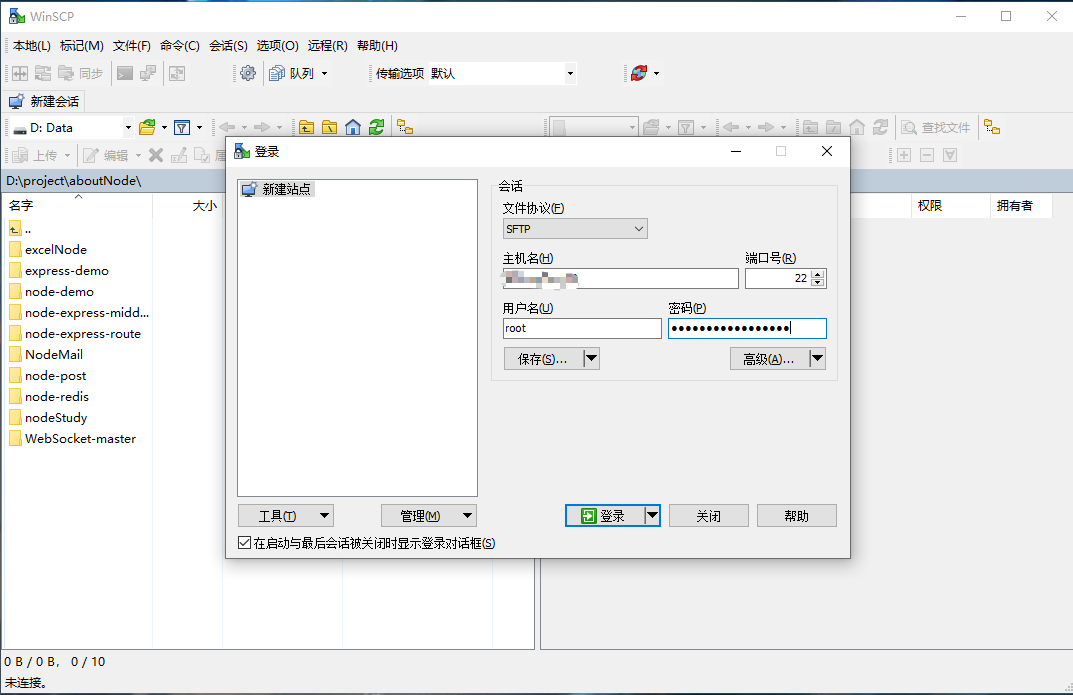Open the Files (文件) menu
1073x695 pixels.
[x=131, y=46]
